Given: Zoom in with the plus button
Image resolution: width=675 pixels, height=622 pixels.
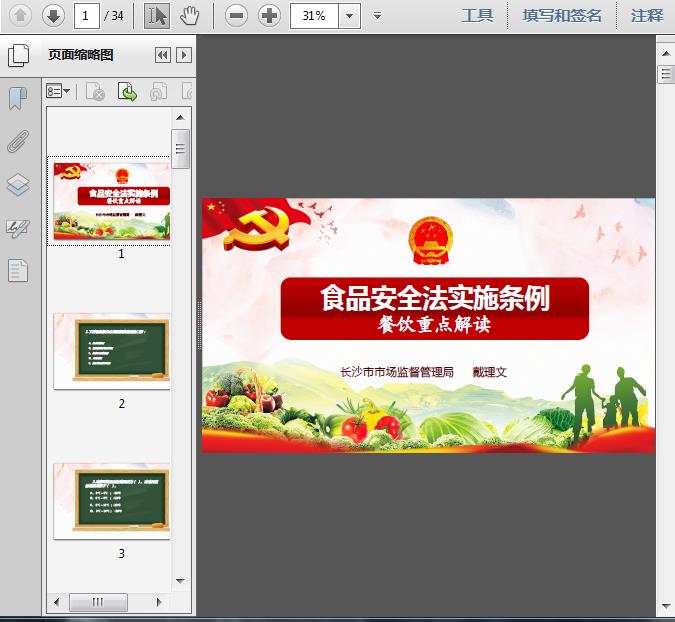Looking at the screenshot, I should tap(269, 16).
